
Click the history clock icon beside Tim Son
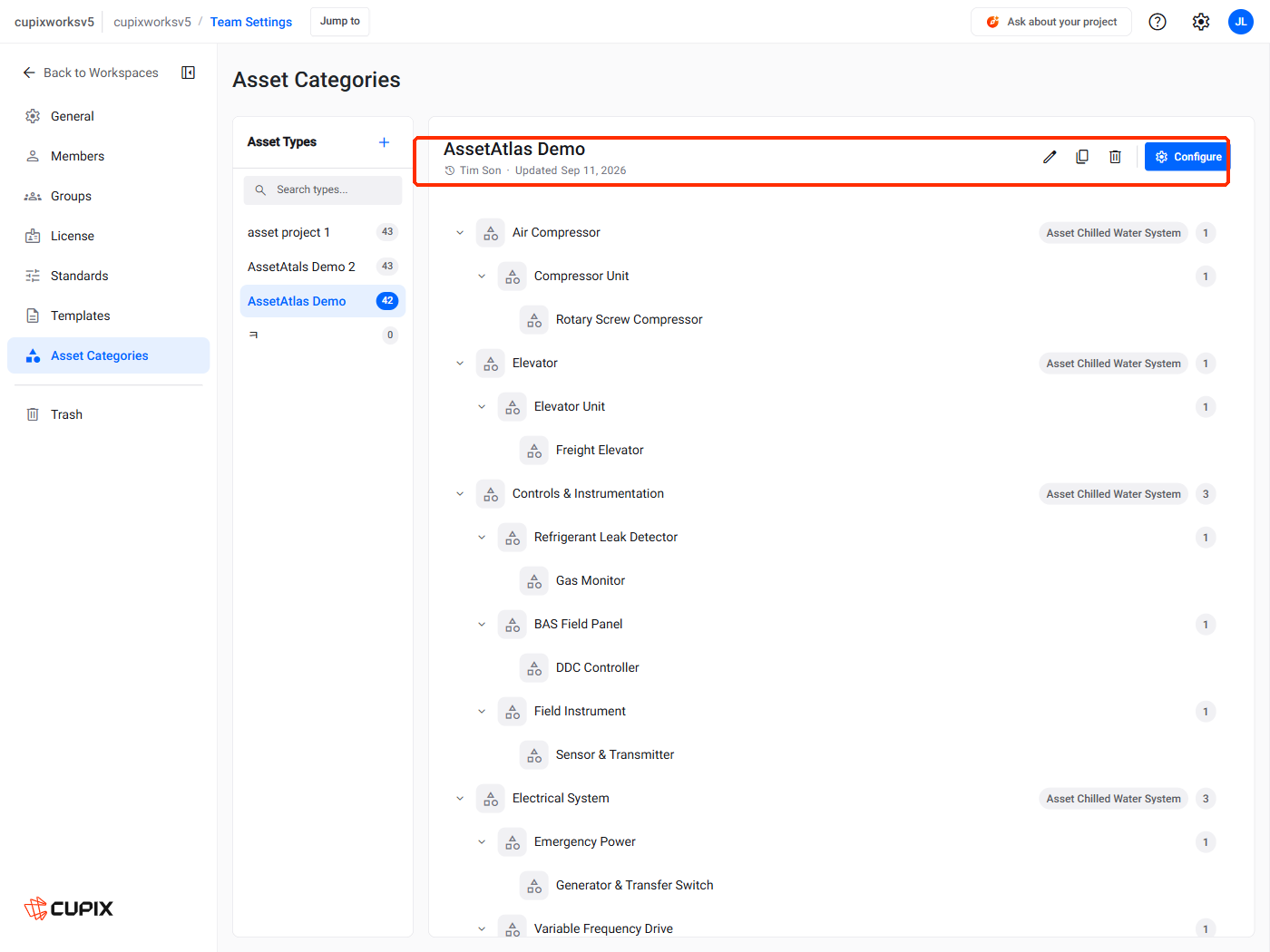pos(450,170)
